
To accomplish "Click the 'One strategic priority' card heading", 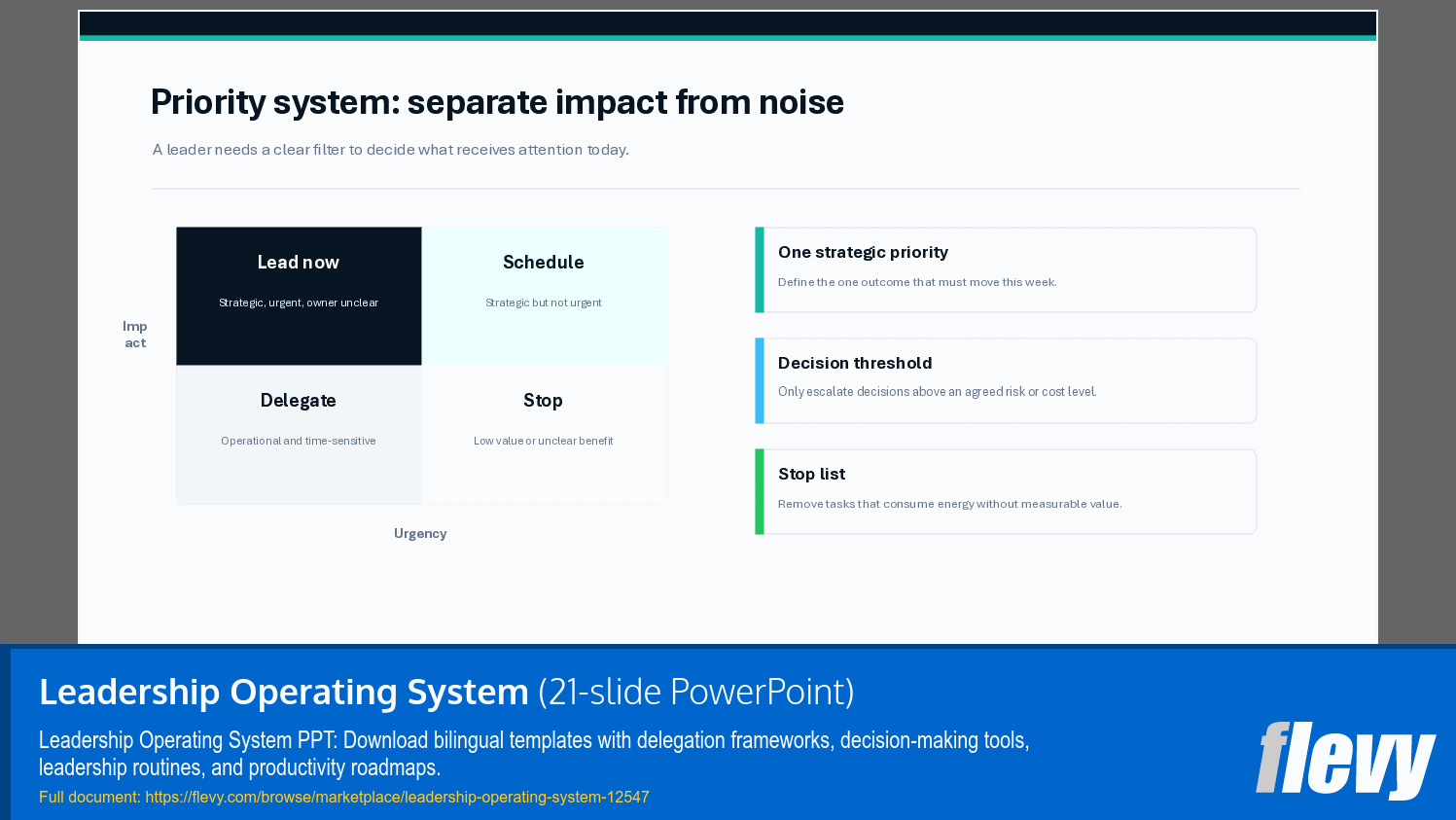I will [x=863, y=253].
